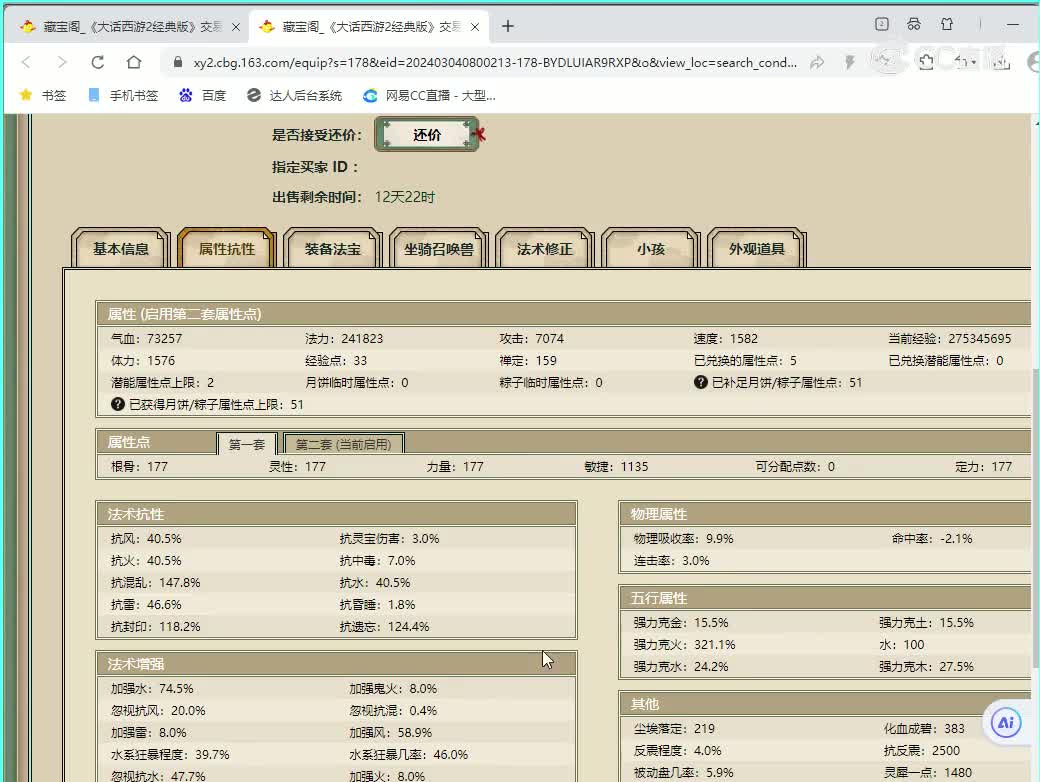Select the 第二套 (当前启用) attribute tab
Image resolution: width=1040 pixels, height=782 pixels.
coord(344,444)
